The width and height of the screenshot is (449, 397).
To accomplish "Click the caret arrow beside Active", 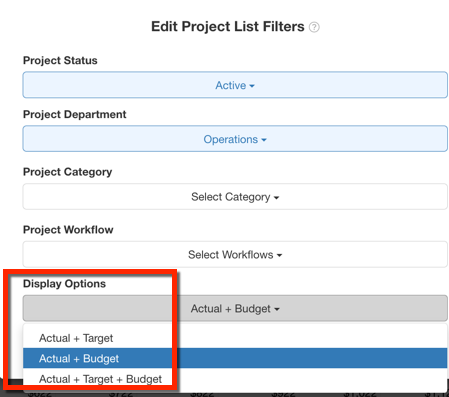I will coord(252,86).
